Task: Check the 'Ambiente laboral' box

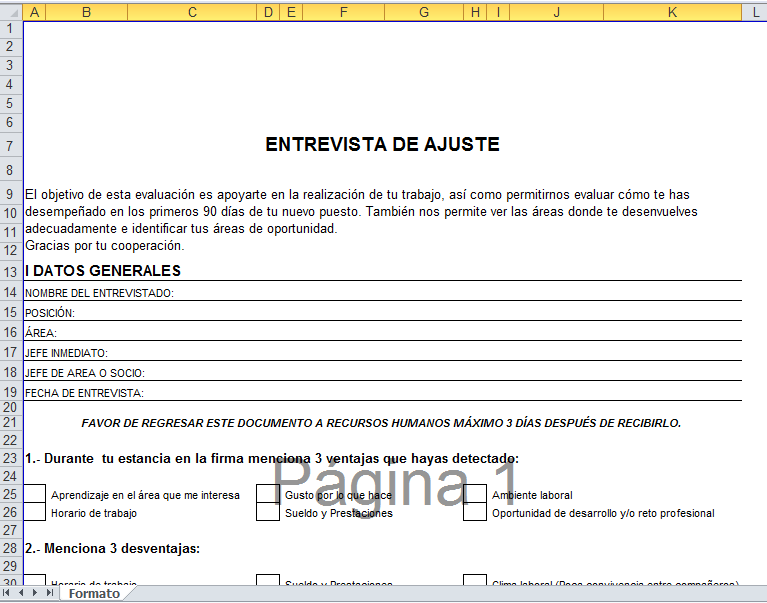Action: (x=475, y=494)
